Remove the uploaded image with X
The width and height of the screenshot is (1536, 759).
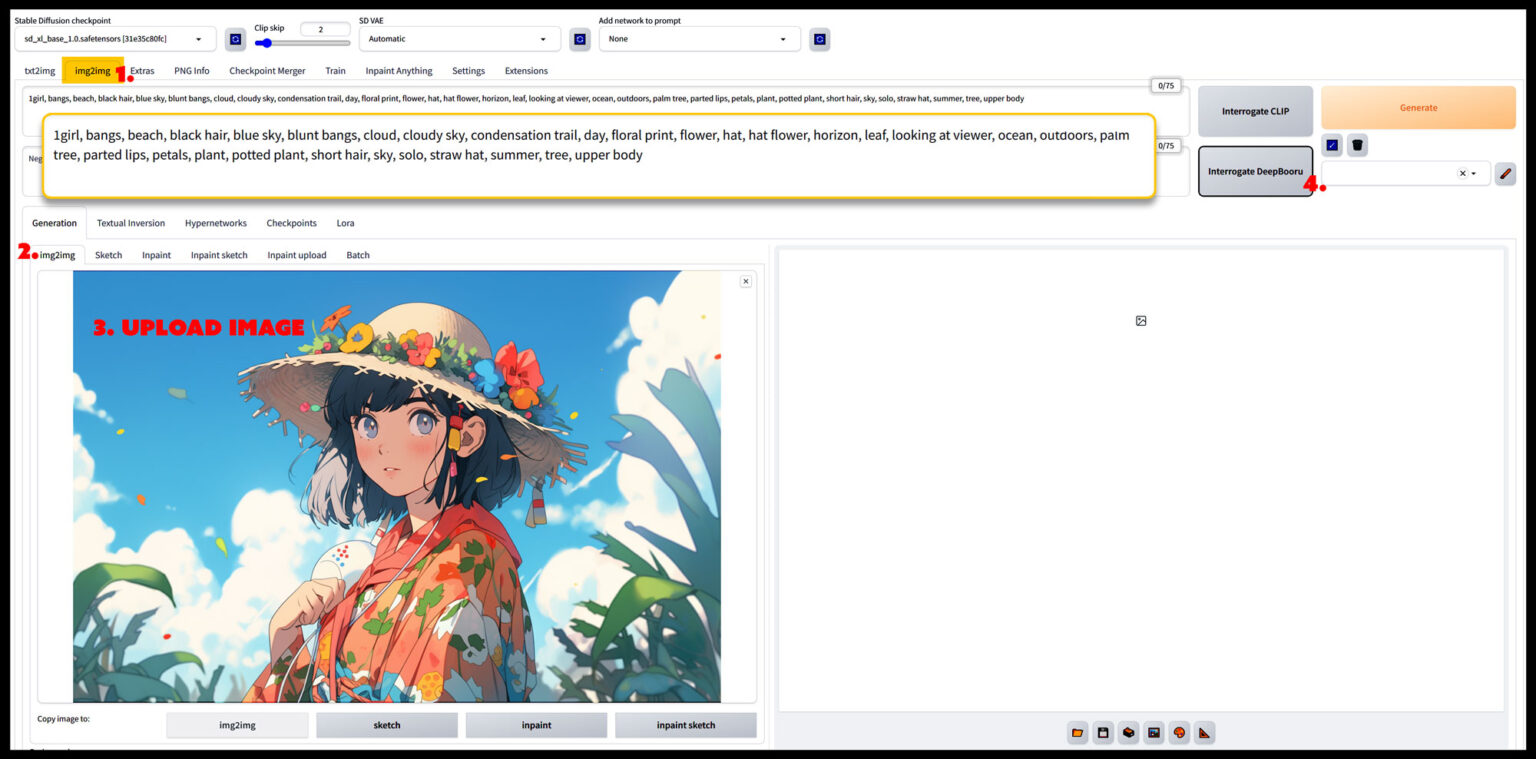click(745, 282)
